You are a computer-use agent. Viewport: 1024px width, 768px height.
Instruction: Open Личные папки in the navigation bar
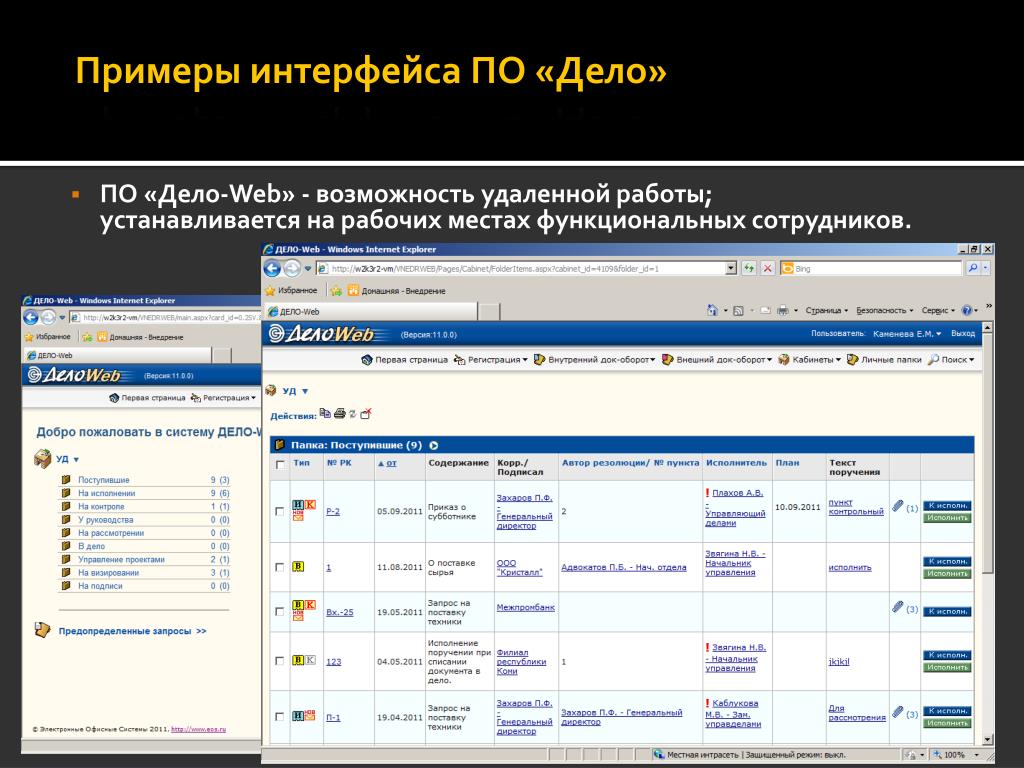(884, 360)
